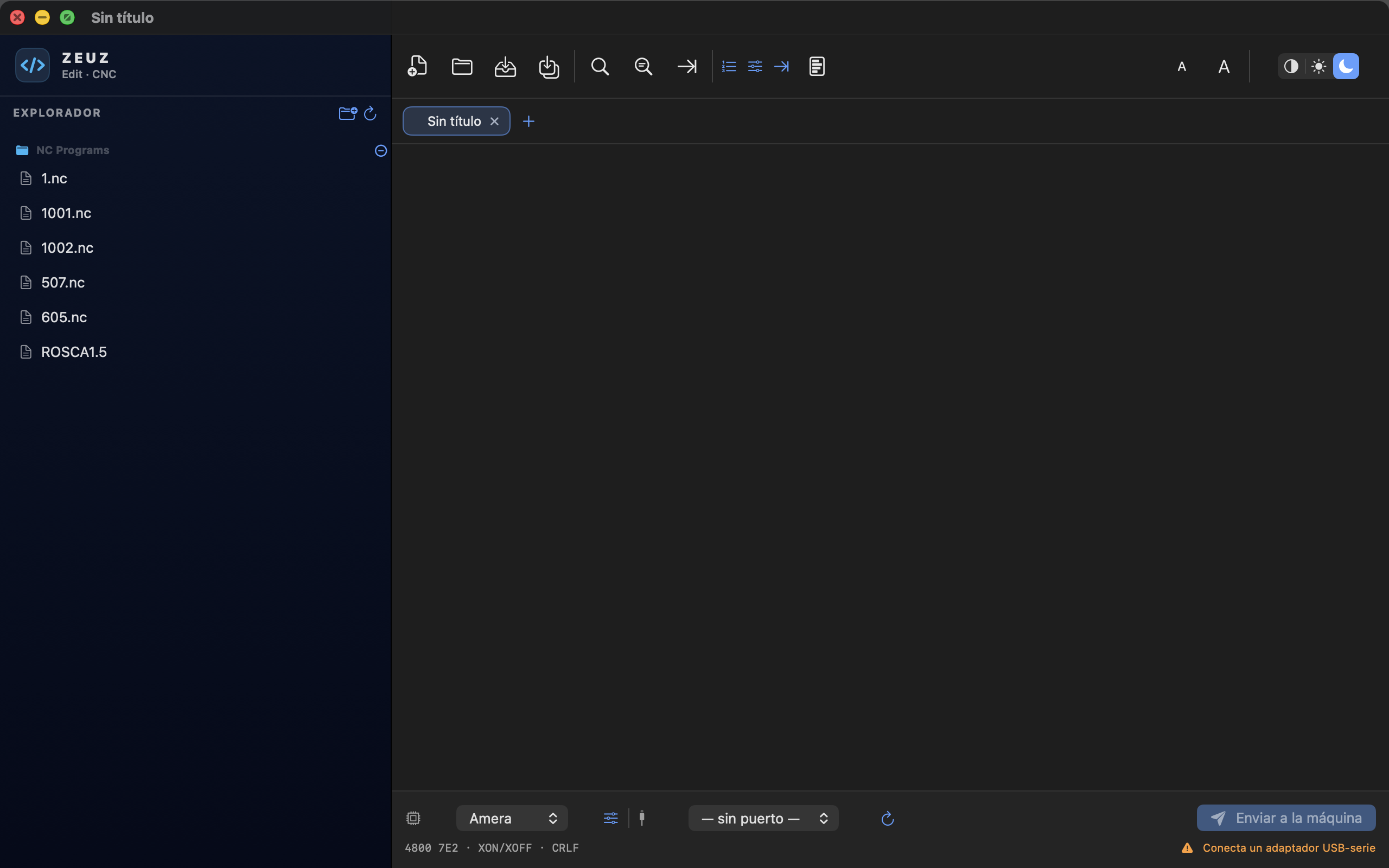Open the Amera machine dropdown
Image resolution: width=1389 pixels, height=868 pixels.
[512, 818]
